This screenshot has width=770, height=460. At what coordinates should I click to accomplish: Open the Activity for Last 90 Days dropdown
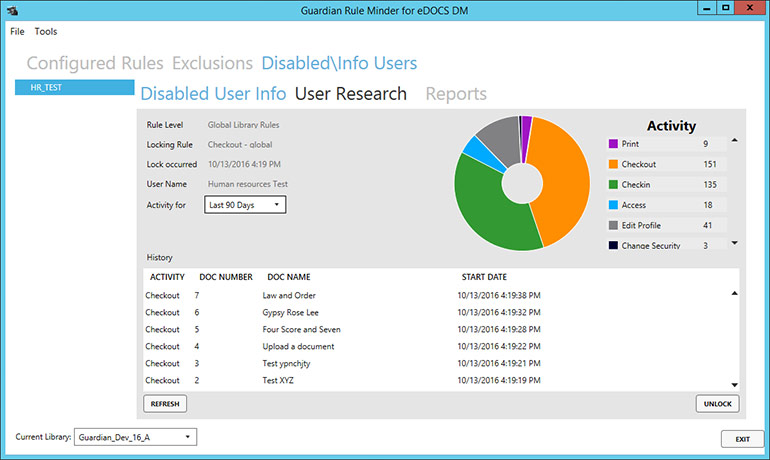(x=245, y=205)
